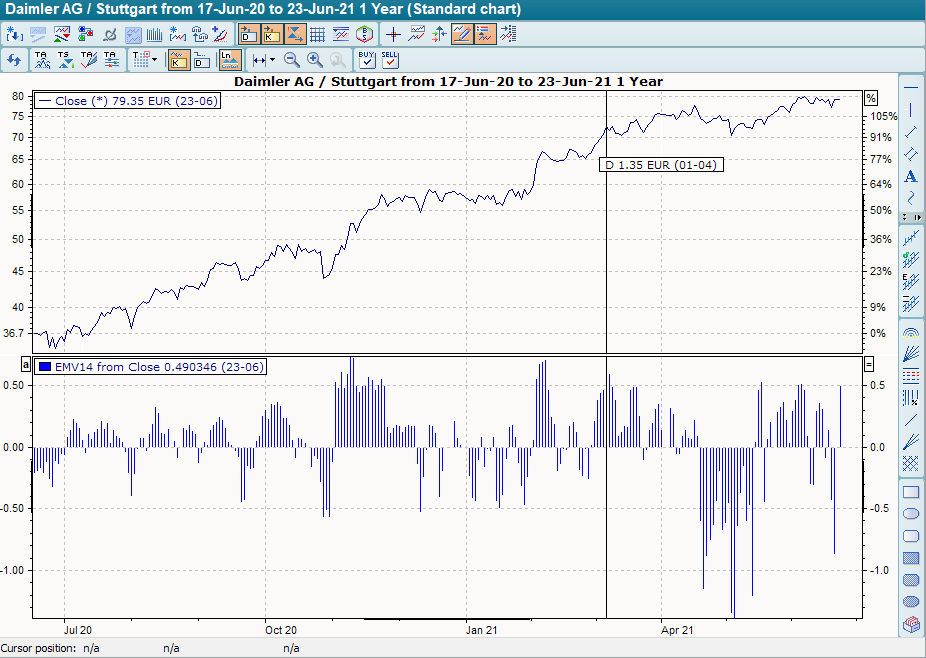Screen dimensions: 926x658
Task: Select the text tool A in right sidebar
Action: (910, 176)
